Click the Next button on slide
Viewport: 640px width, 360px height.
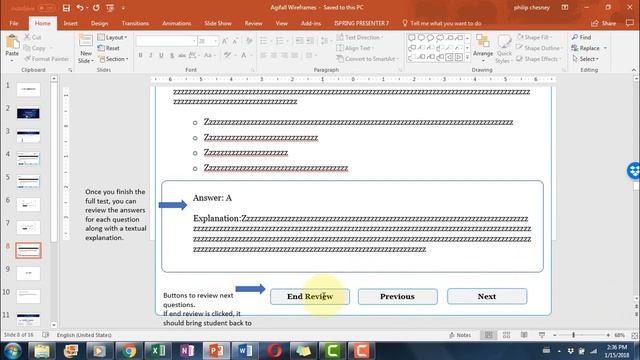pyautogui.click(x=487, y=296)
